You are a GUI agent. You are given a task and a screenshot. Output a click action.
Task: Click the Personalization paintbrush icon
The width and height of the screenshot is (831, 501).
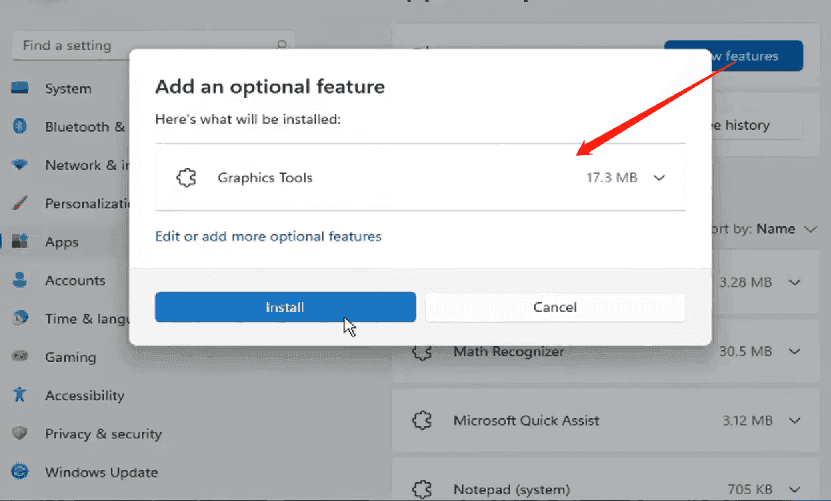point(20,203)
